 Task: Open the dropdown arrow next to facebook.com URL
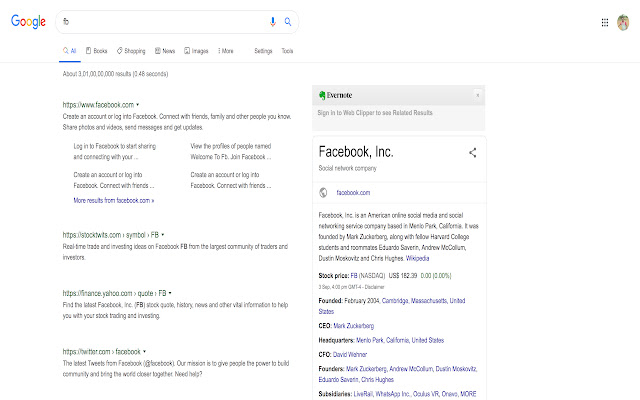tap(138, 104)
